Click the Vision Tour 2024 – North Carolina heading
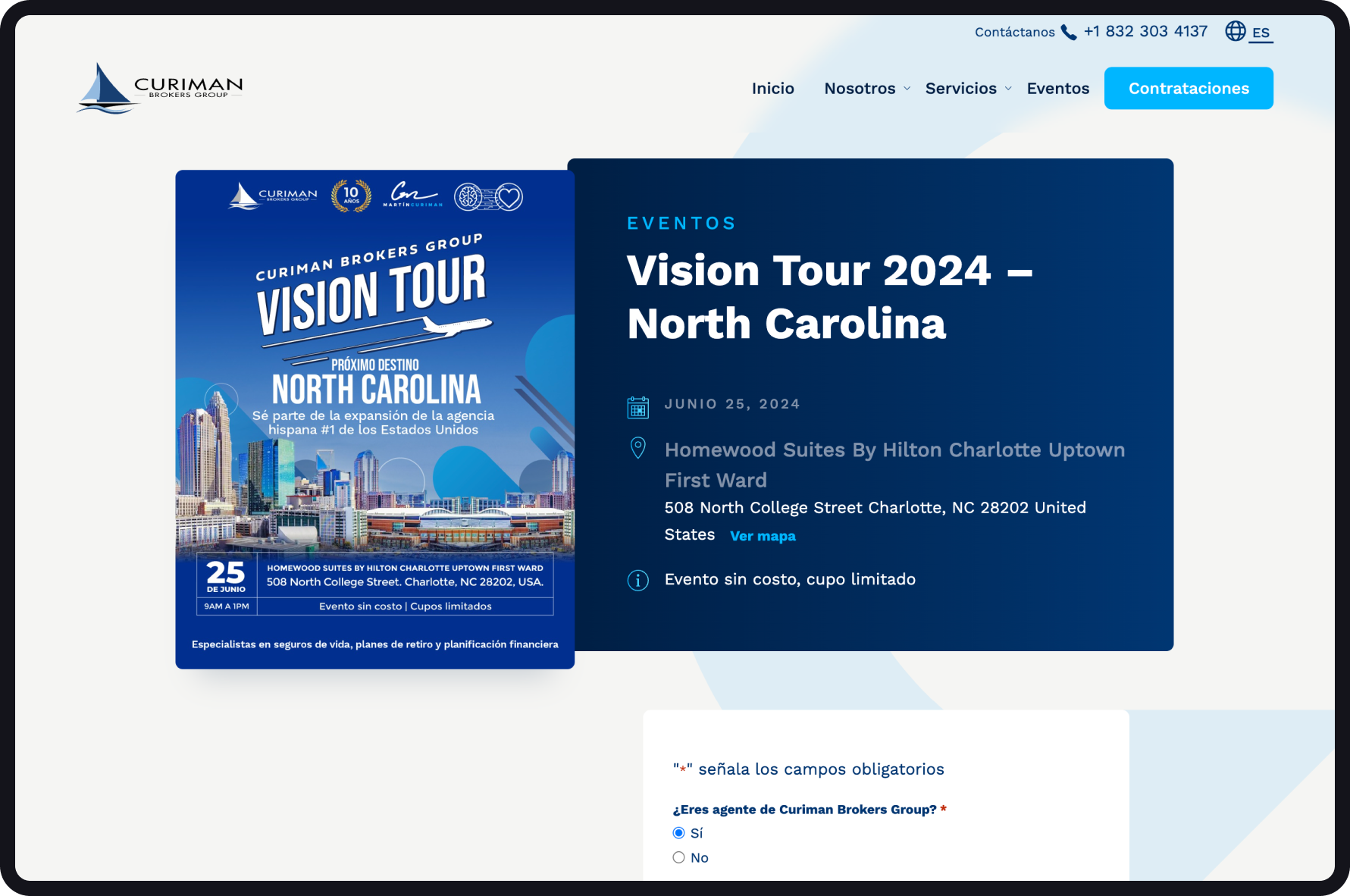 tap(830, 297)
